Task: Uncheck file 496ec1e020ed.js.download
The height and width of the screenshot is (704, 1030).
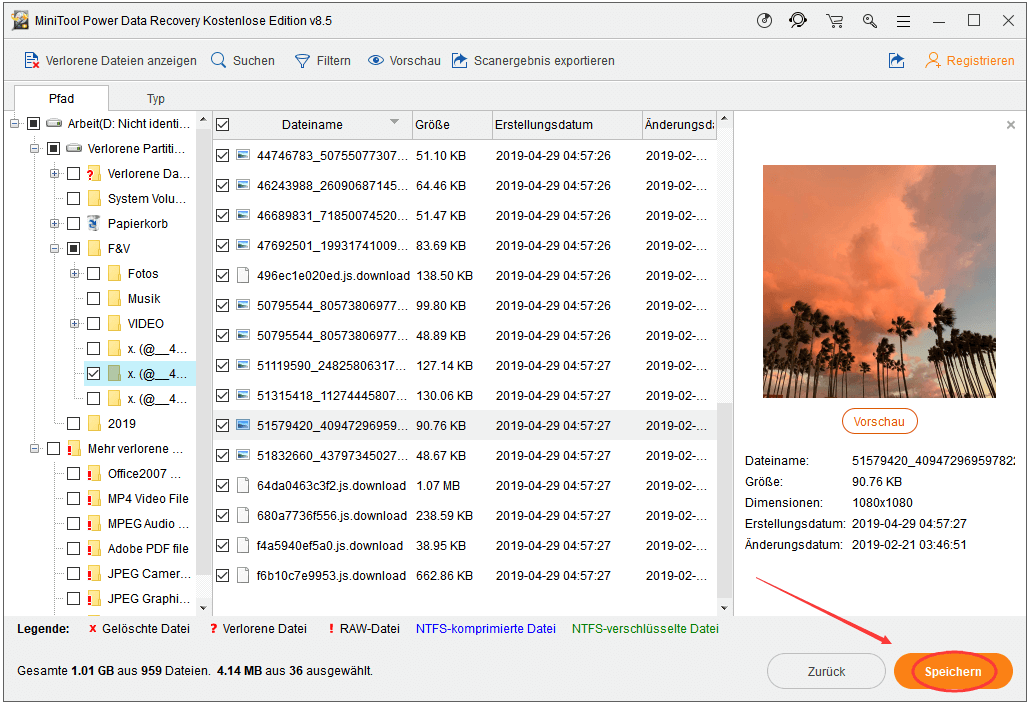Action: tap(222, 275)
